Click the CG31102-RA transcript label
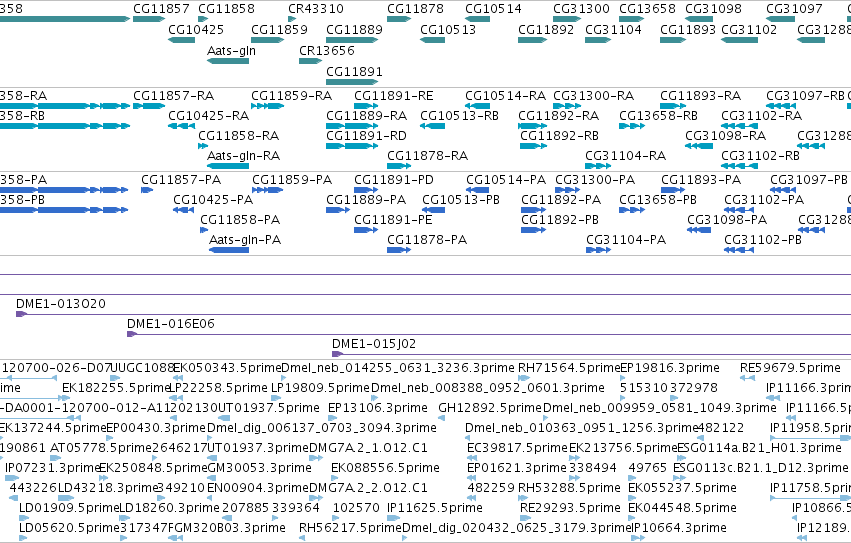Viewport: 851px width, 543px height. point(761,116)
